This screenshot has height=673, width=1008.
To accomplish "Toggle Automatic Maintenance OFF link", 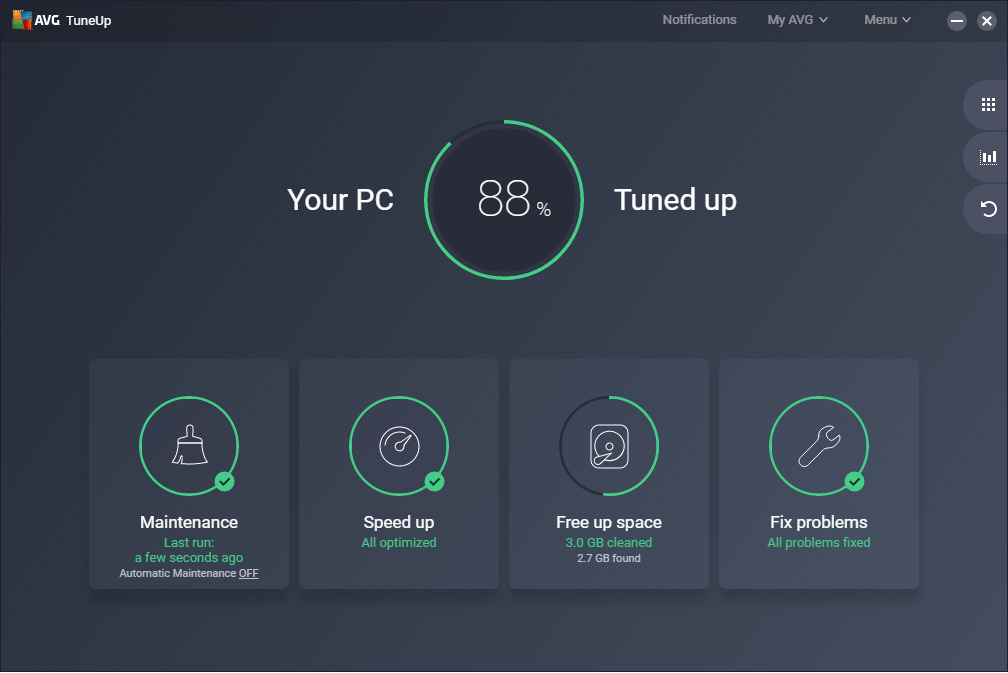I will pyautogui.click(x=248, y=573).
